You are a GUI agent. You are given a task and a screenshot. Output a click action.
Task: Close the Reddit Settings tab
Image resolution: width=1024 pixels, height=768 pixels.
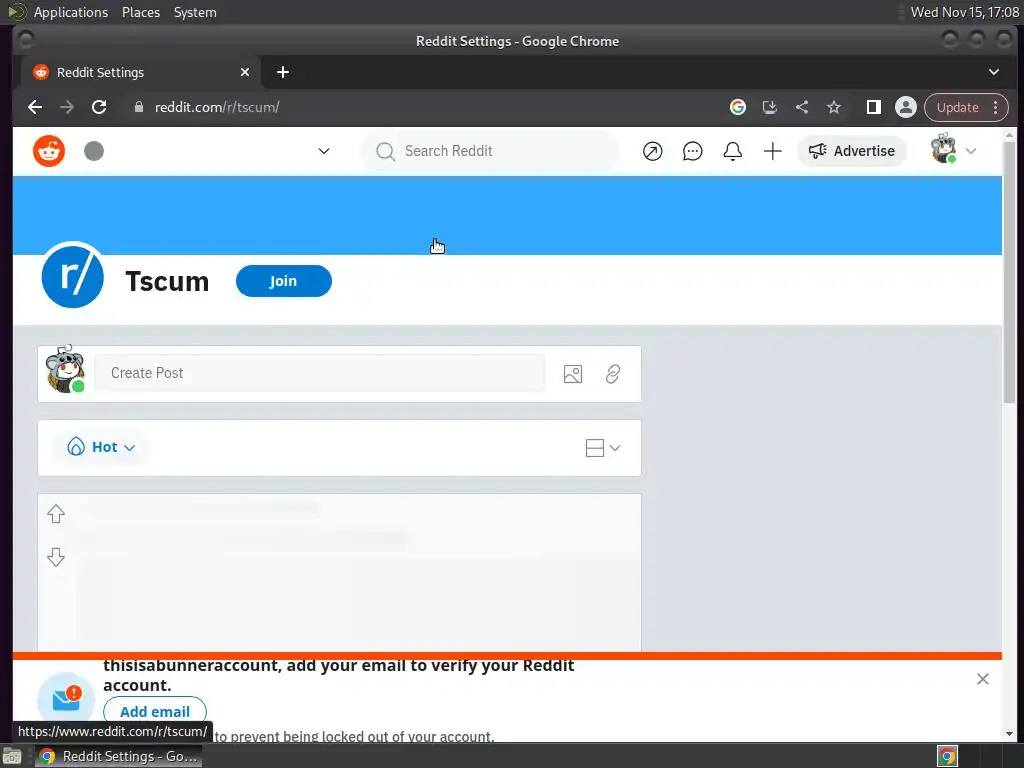(x=245, y=72)
